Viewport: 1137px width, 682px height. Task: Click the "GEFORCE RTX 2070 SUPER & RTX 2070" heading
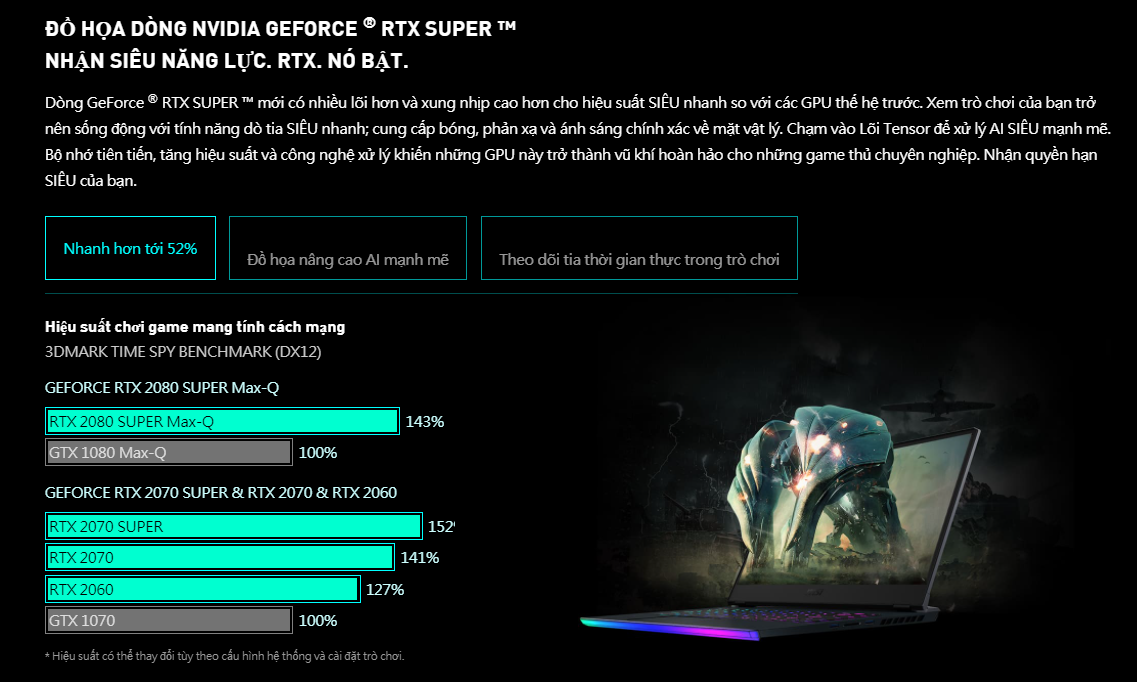(x=221, y=492)
